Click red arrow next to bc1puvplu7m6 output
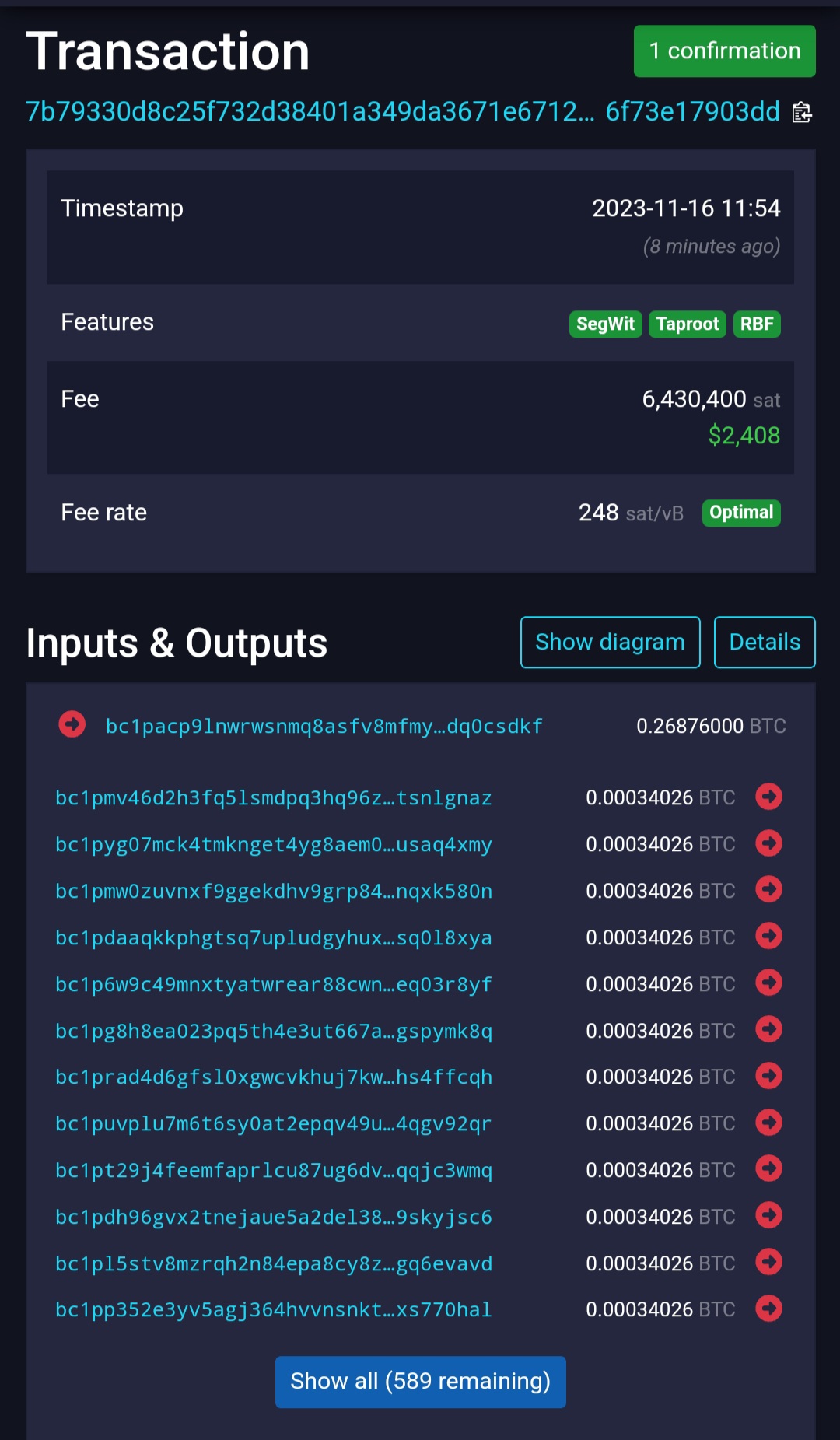 768,1123
